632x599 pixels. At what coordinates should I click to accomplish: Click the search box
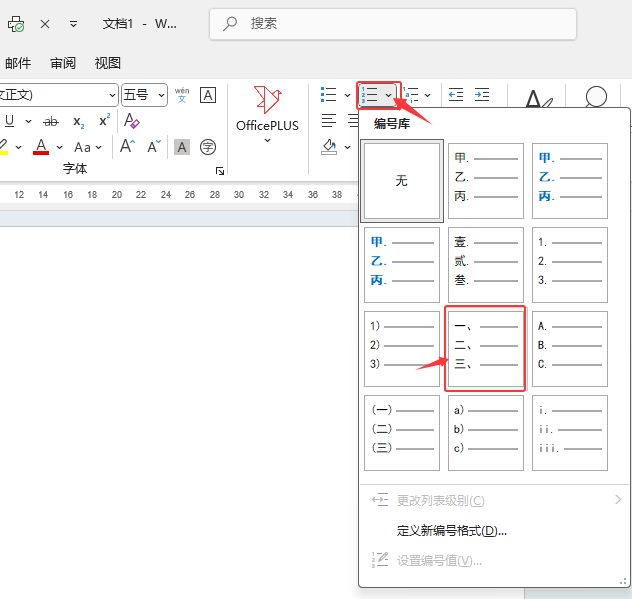click(x=393, y=24)
